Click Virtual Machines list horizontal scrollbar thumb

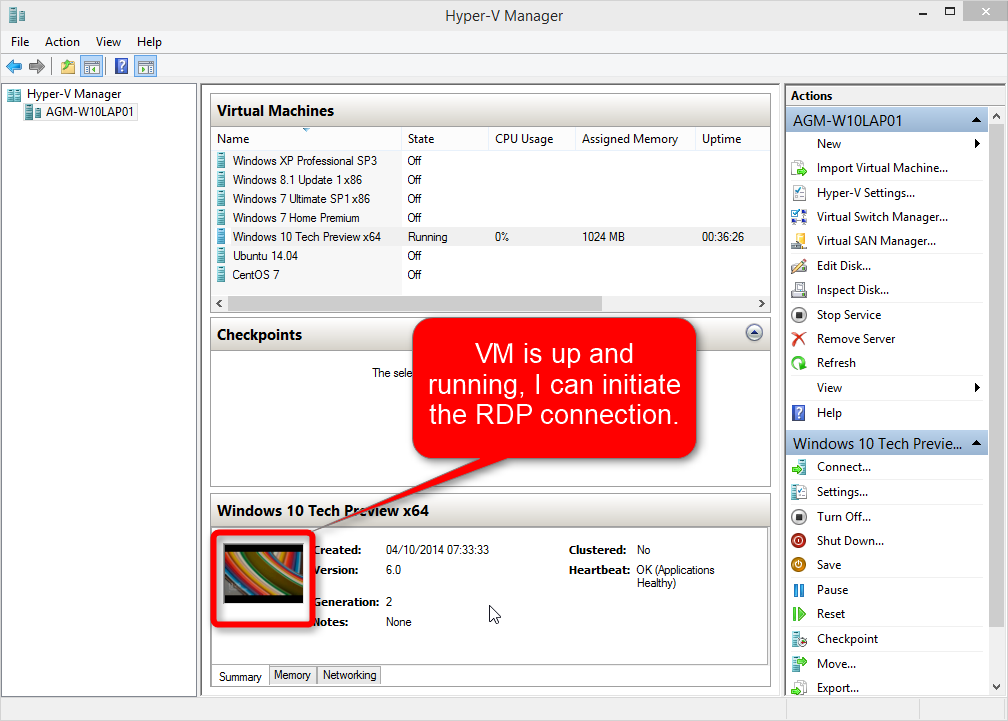(415, 303)
